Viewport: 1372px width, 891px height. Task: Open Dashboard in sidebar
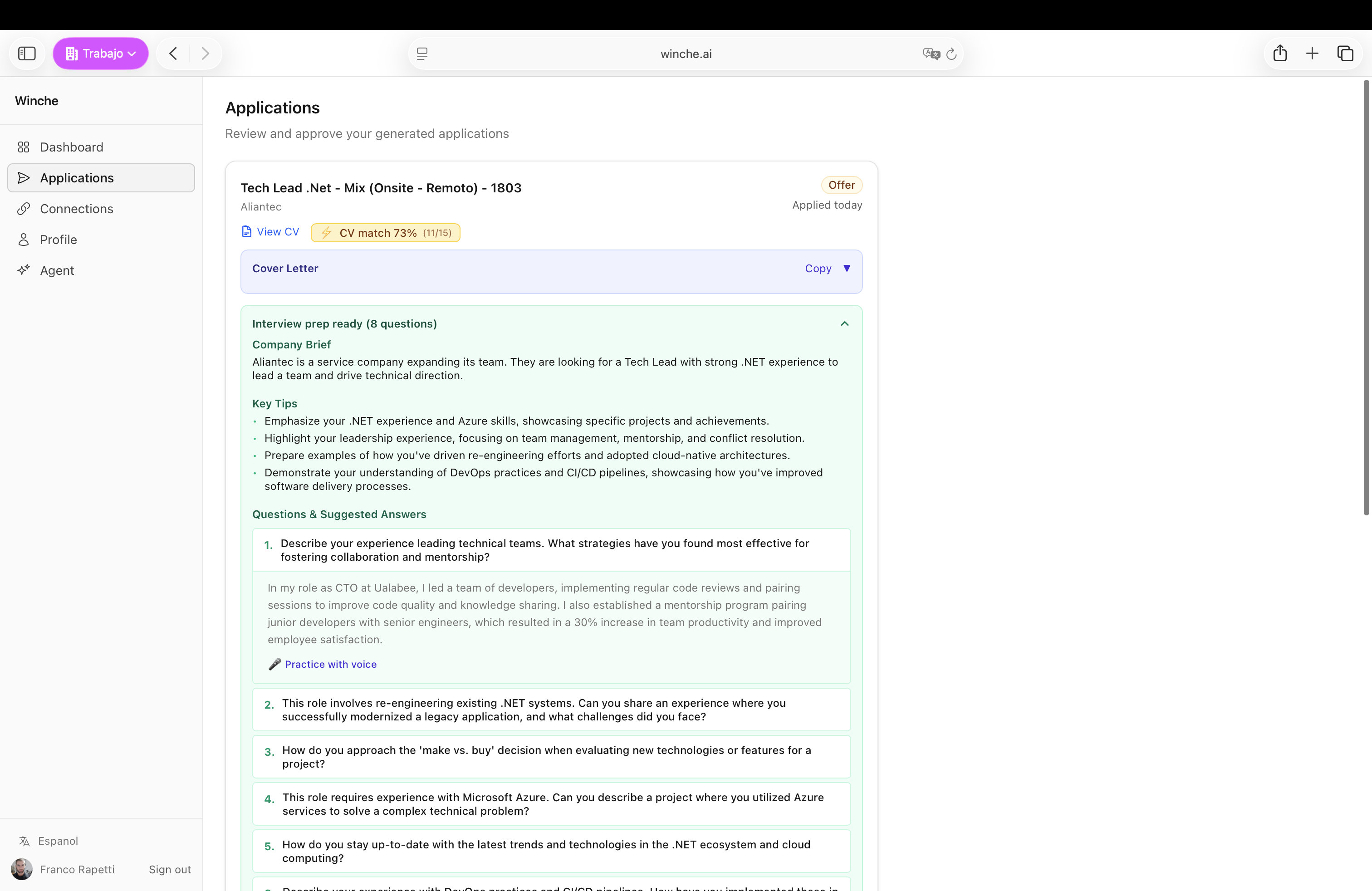101,147
